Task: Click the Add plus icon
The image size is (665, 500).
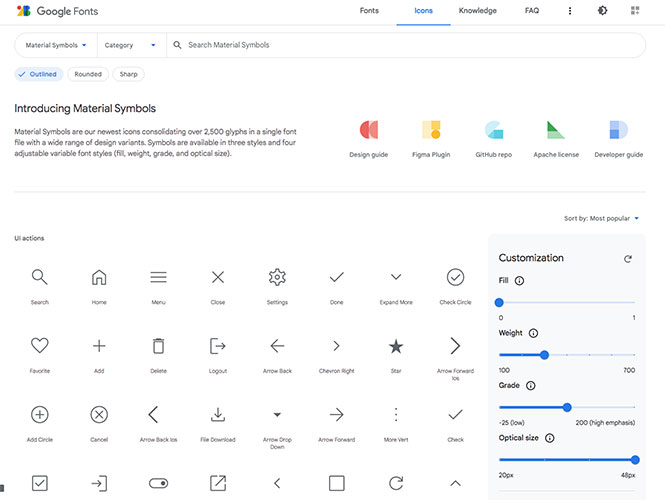Action: pos(99,346)
